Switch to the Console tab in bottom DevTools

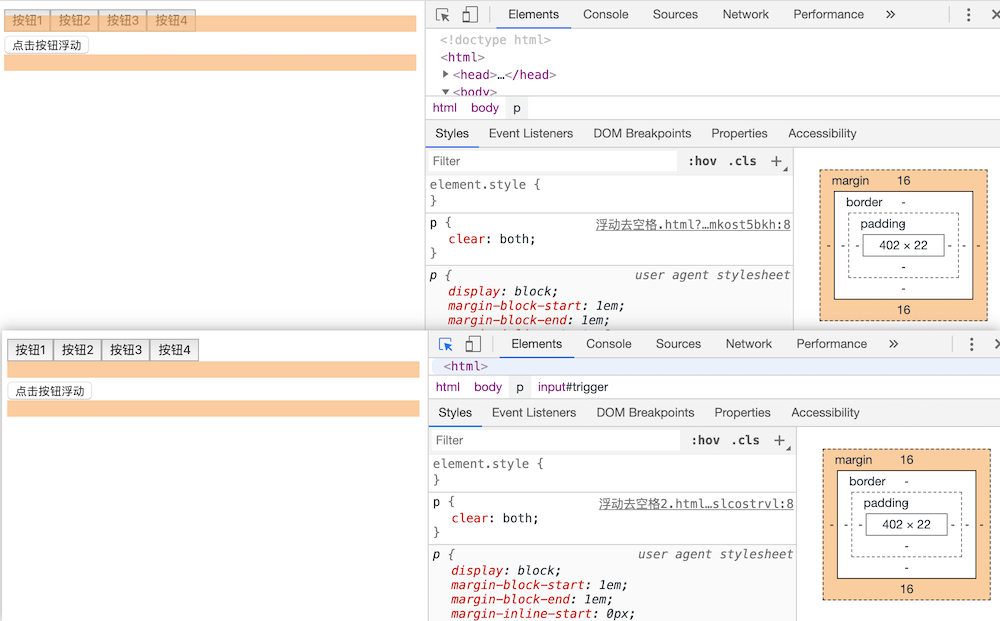tap(608, 344)
